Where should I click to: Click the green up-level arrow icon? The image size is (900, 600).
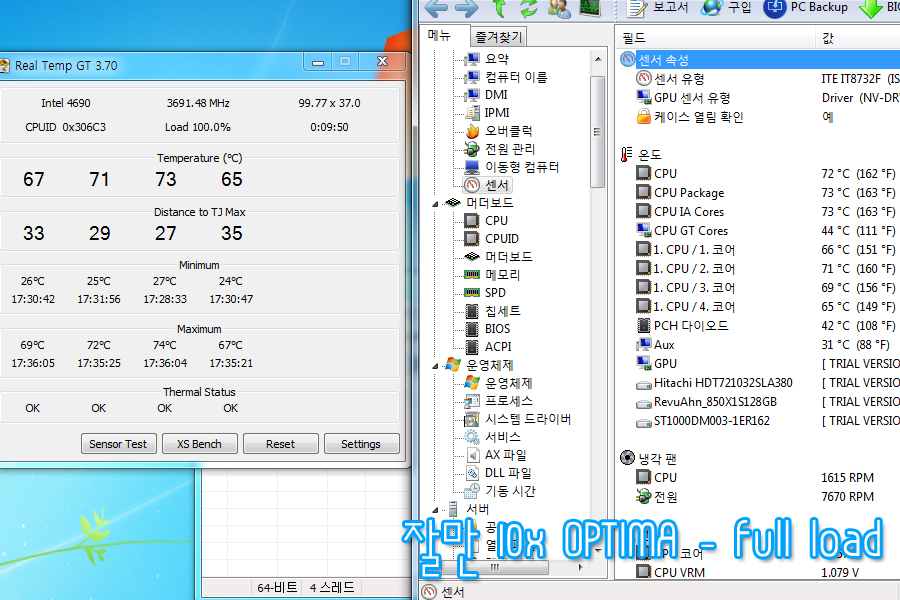(x=500, y=8)
